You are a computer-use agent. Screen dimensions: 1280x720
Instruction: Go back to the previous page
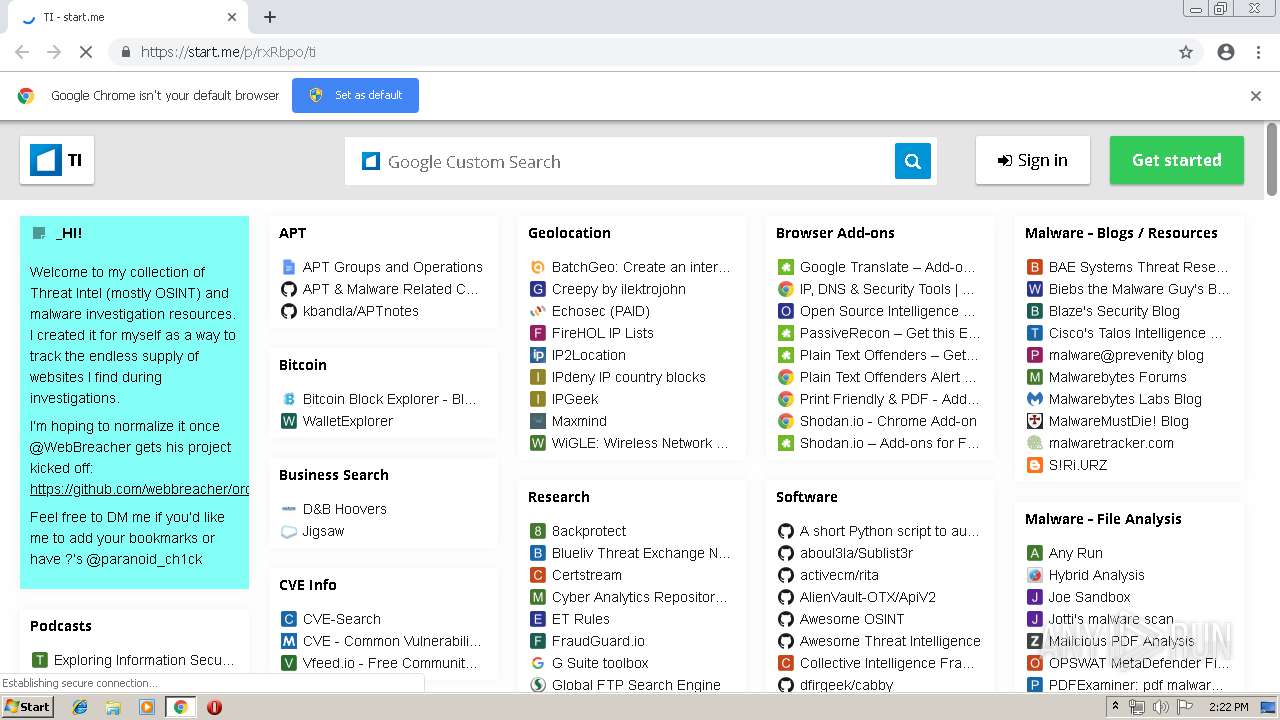pyautogui.click(x=22, y=52)
